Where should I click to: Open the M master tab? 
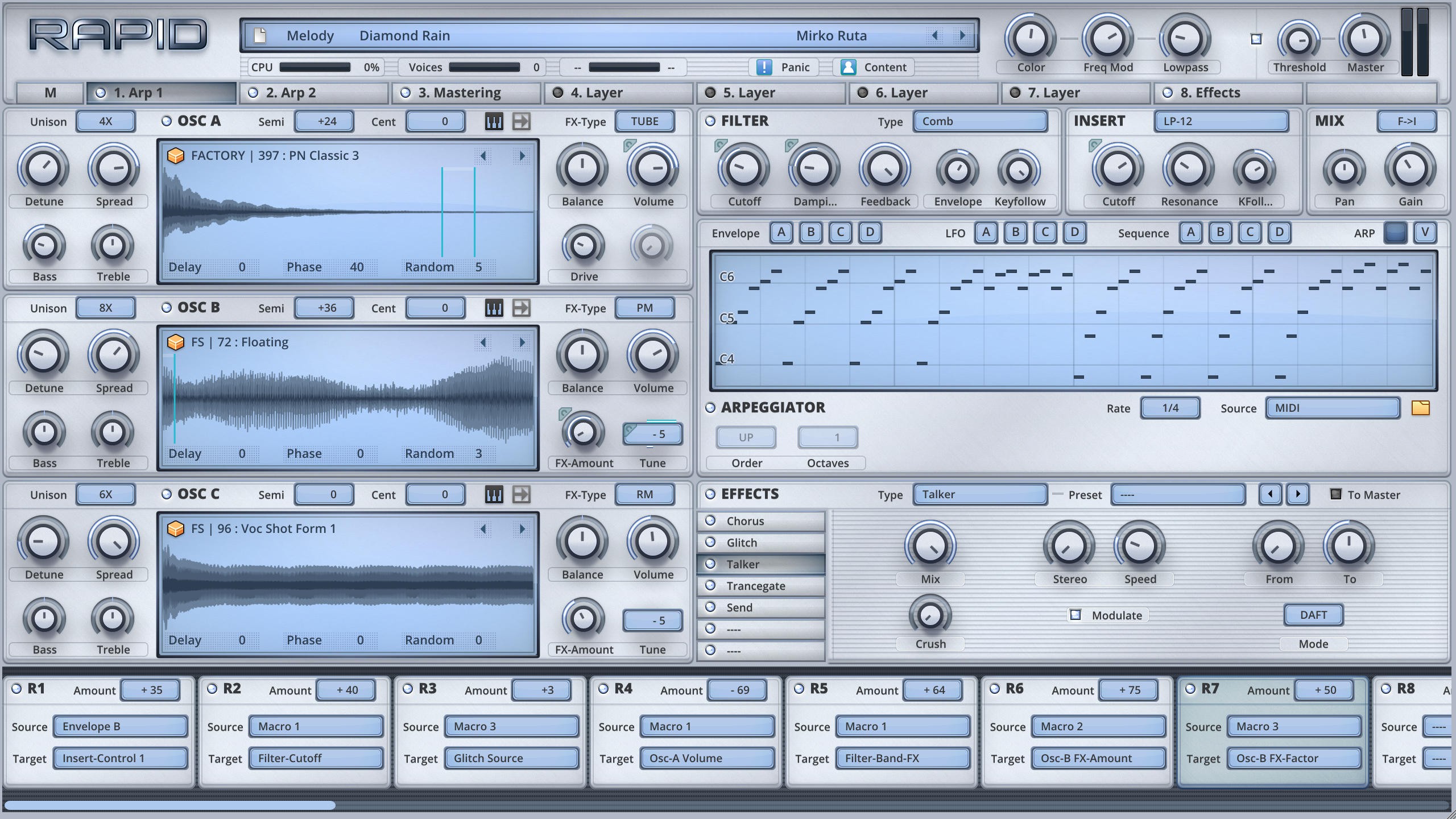click(50, 93)
